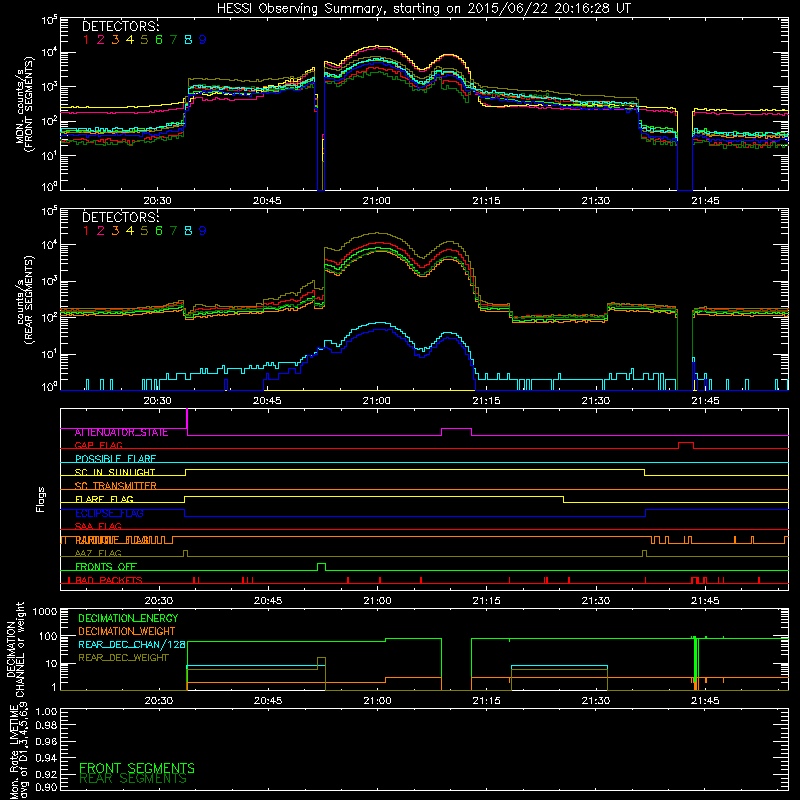800x800 pixels.
Task: Select green detector 6 in top panel legend
Action: click(x=159, y=40)
